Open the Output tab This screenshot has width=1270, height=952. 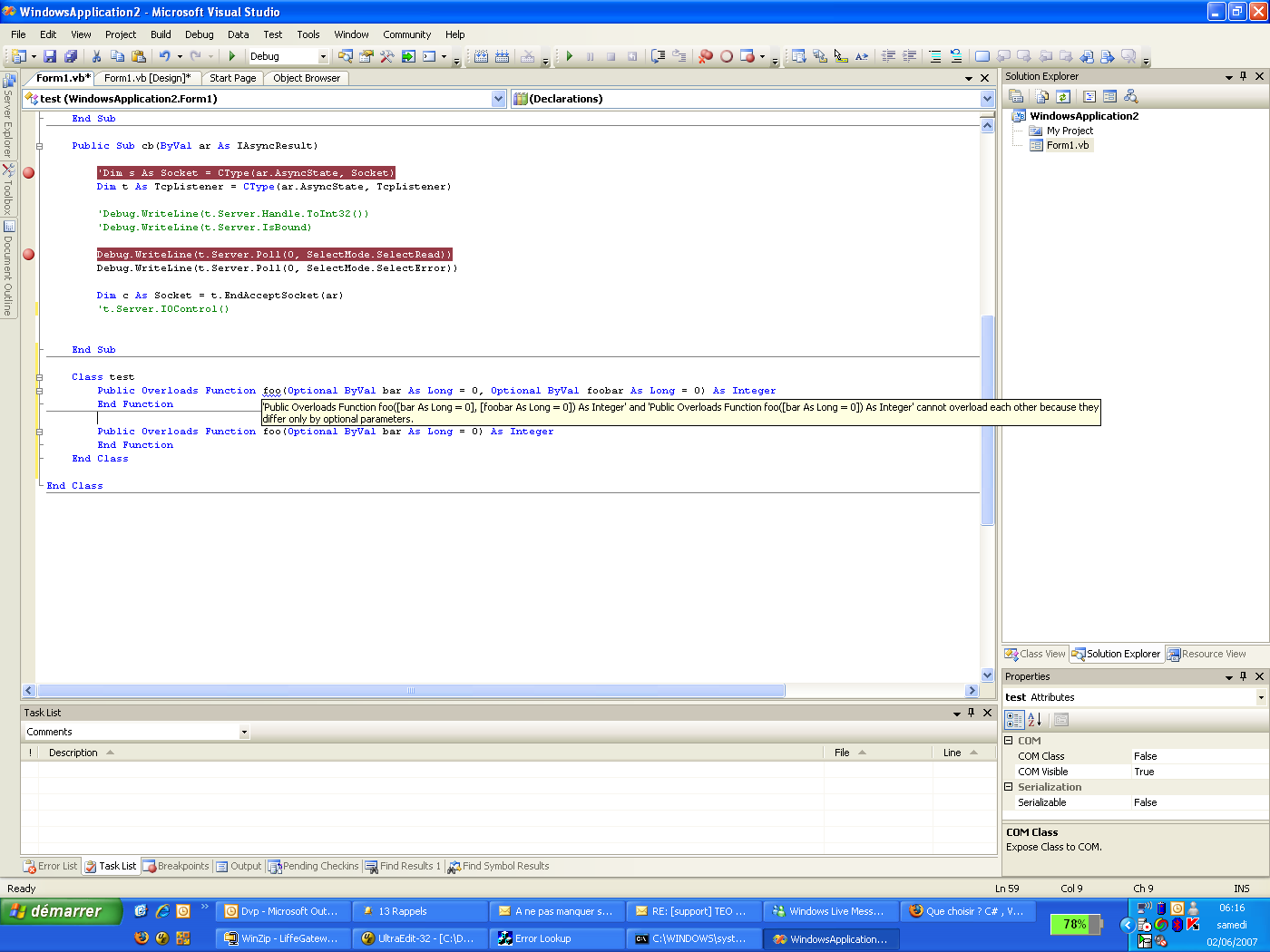238,866
